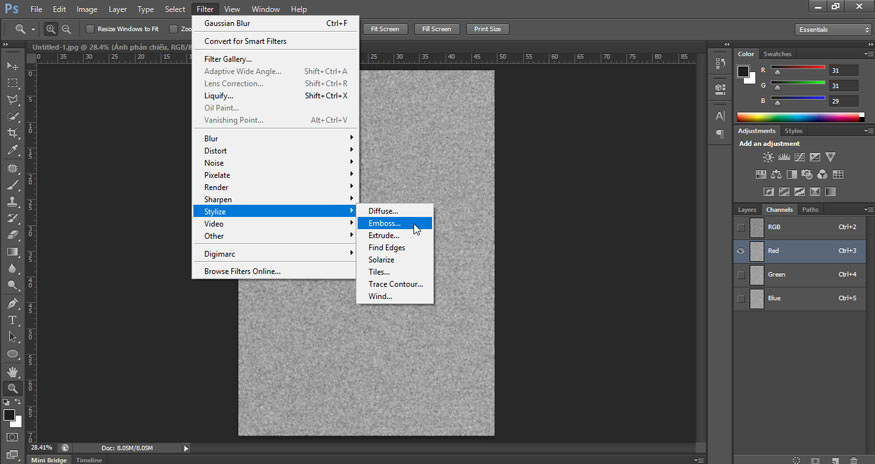Select the Blur tool

(12, 269)
